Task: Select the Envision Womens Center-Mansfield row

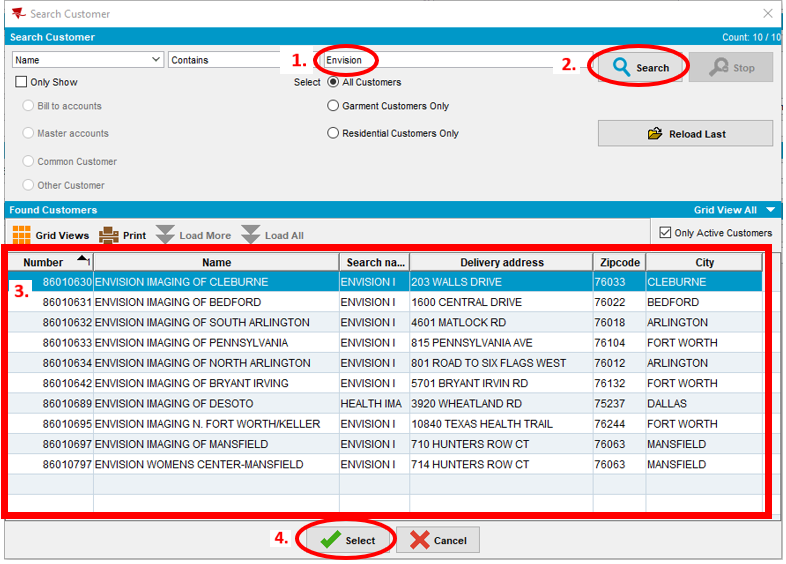Action: click(x=216, y=464)
